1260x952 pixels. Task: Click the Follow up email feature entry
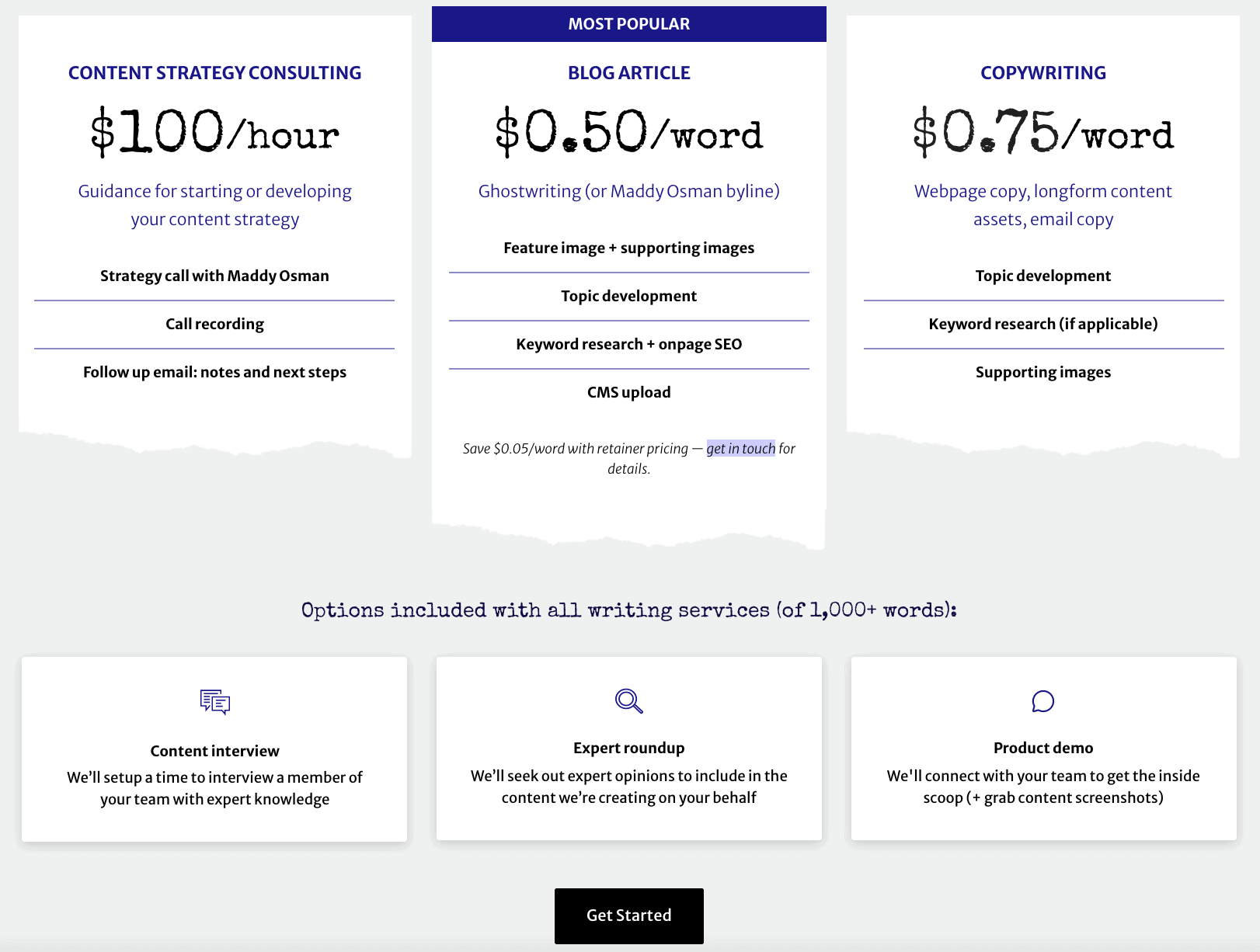tap(214, 372)
